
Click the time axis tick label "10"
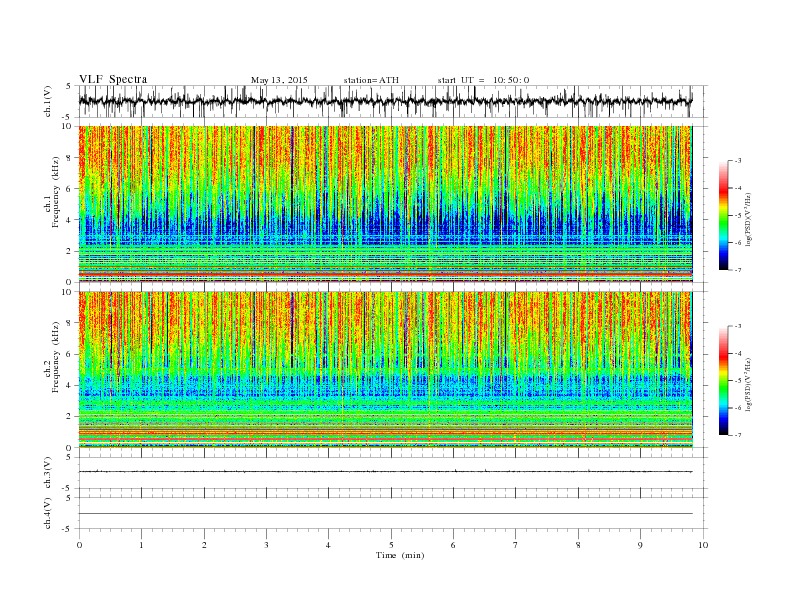point(703,545)
